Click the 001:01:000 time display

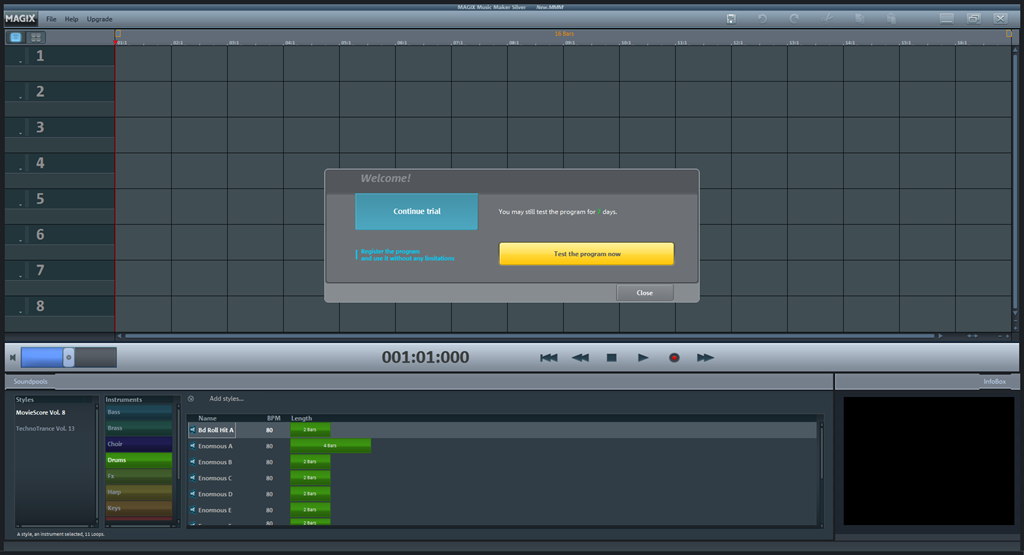(x=425, y=357)
